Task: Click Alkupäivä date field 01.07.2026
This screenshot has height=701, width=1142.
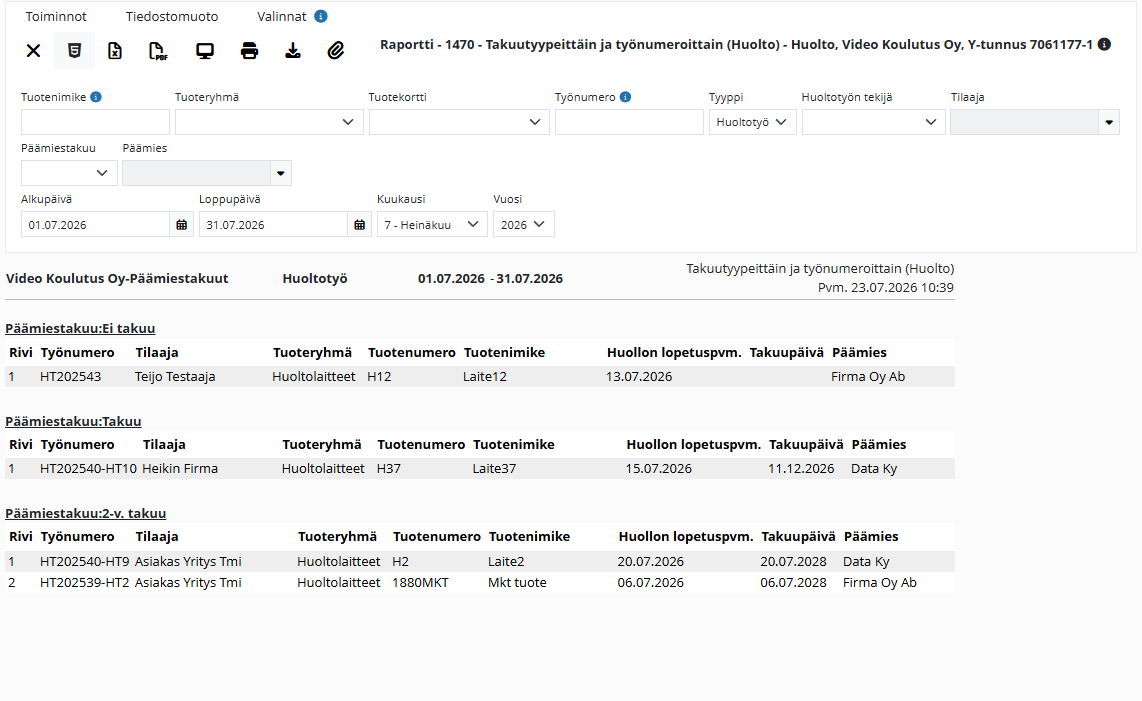Action: coord(95,224)
